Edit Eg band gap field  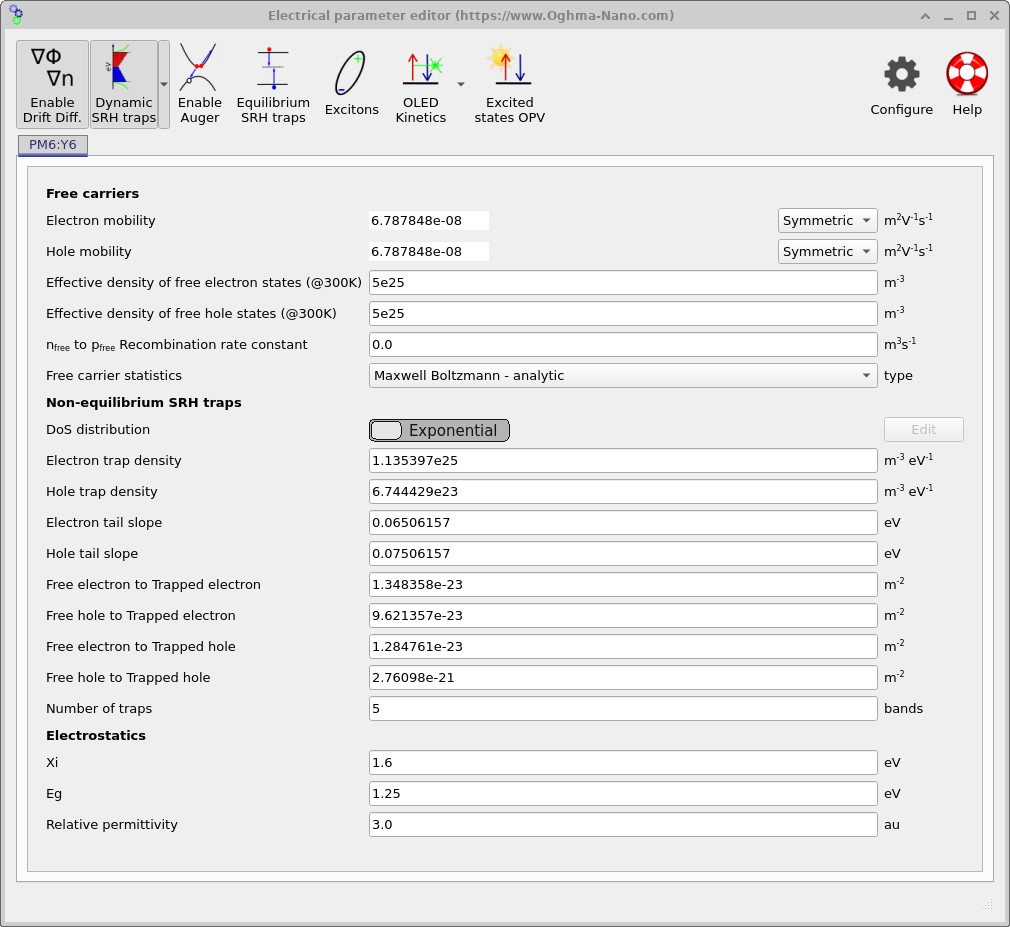(623, 794)
